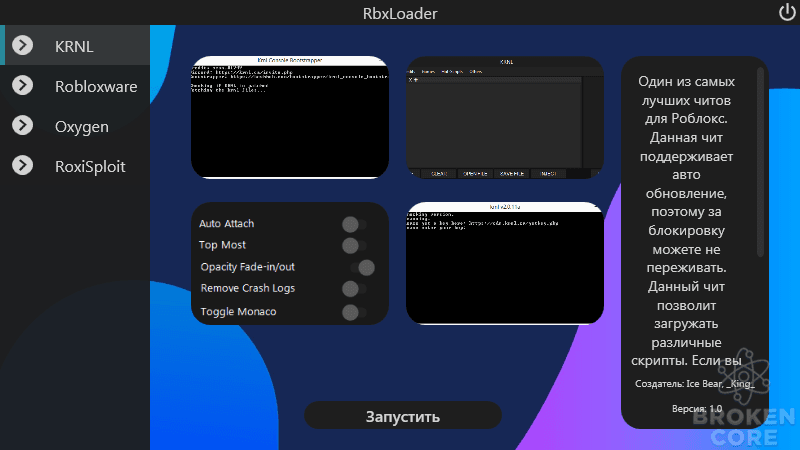800x450 pixels.
Task: Click the Top Most label
Action: coord(222,245)
